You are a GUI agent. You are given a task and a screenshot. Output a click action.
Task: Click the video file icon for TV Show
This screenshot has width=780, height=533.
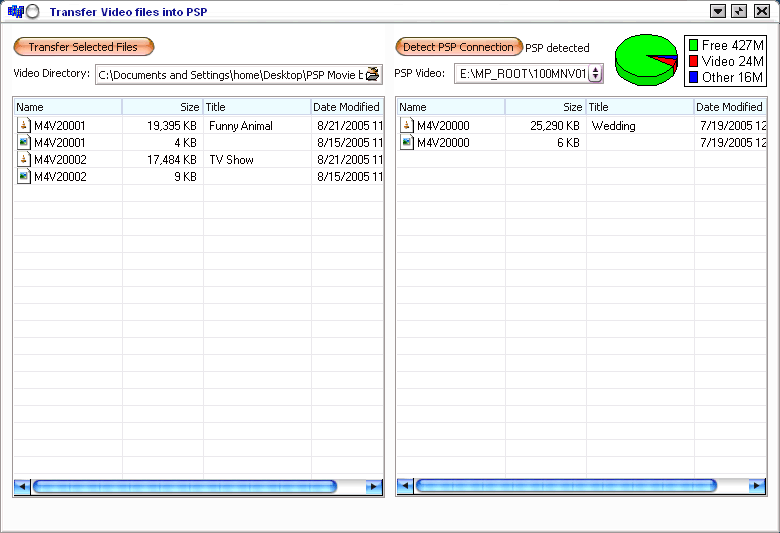[23, 159]
